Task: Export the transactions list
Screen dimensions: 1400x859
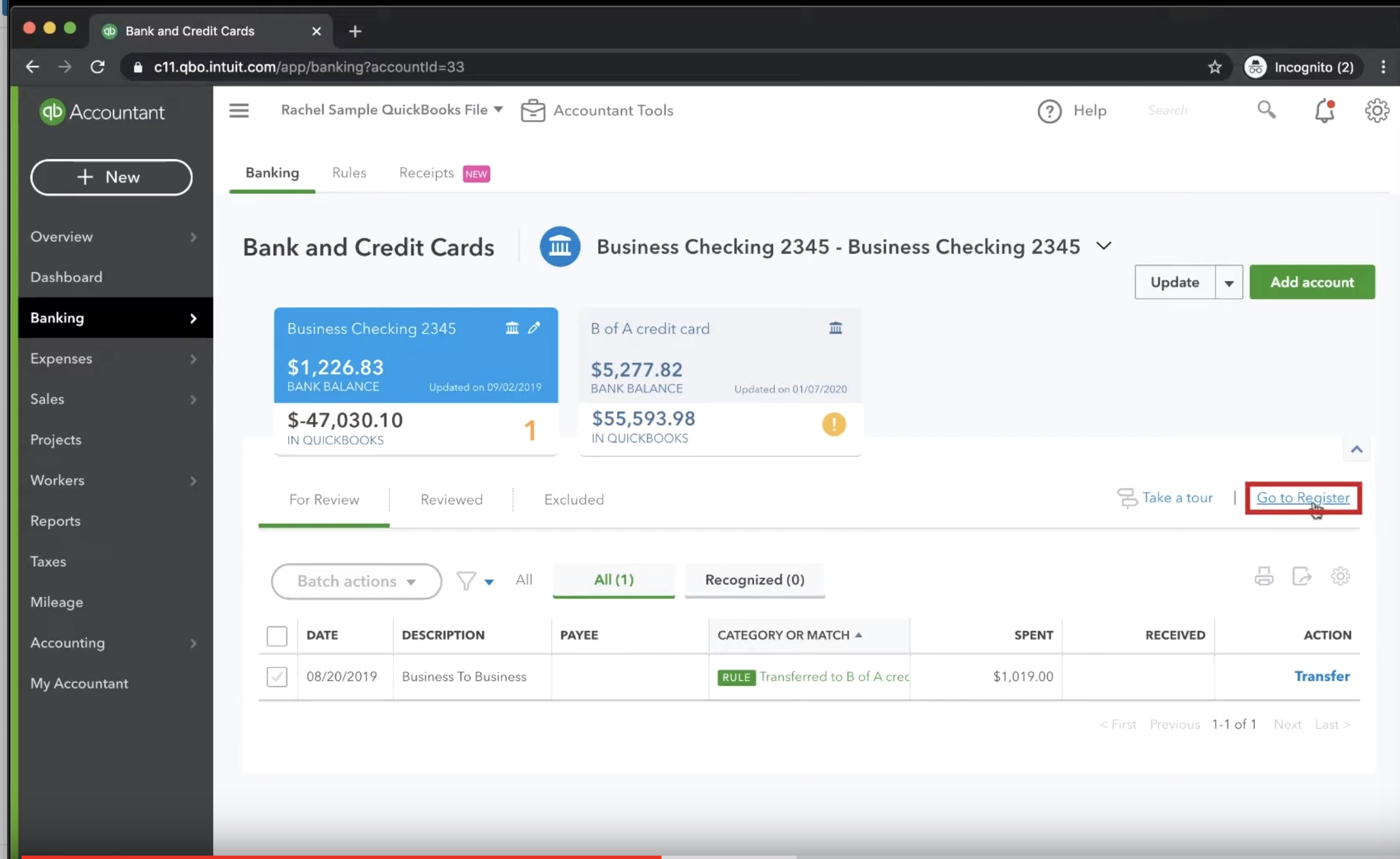Action: [x=1302, y=576]
